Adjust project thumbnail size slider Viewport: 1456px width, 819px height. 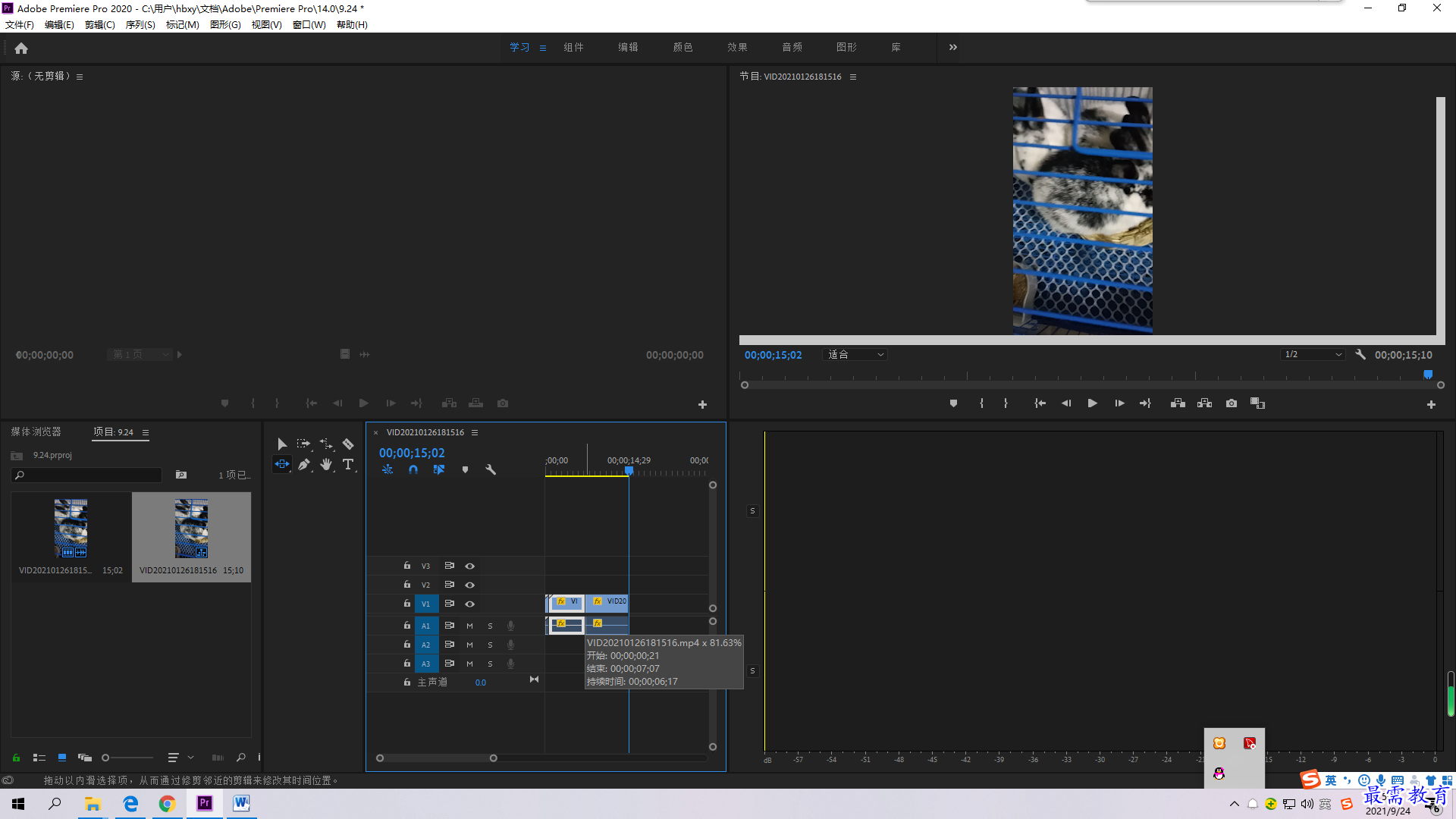click(127, 758)
